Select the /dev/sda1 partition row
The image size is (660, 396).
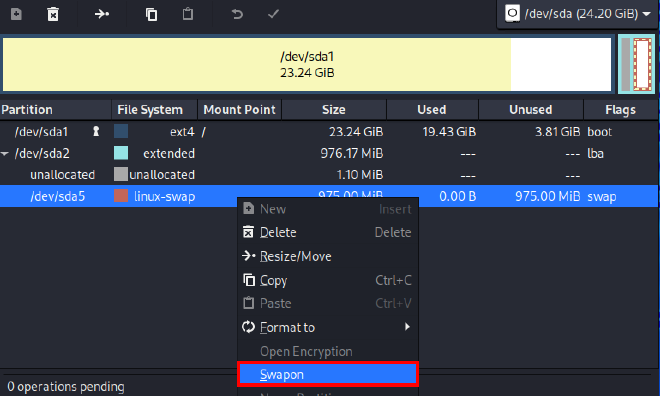coord(329,132)
